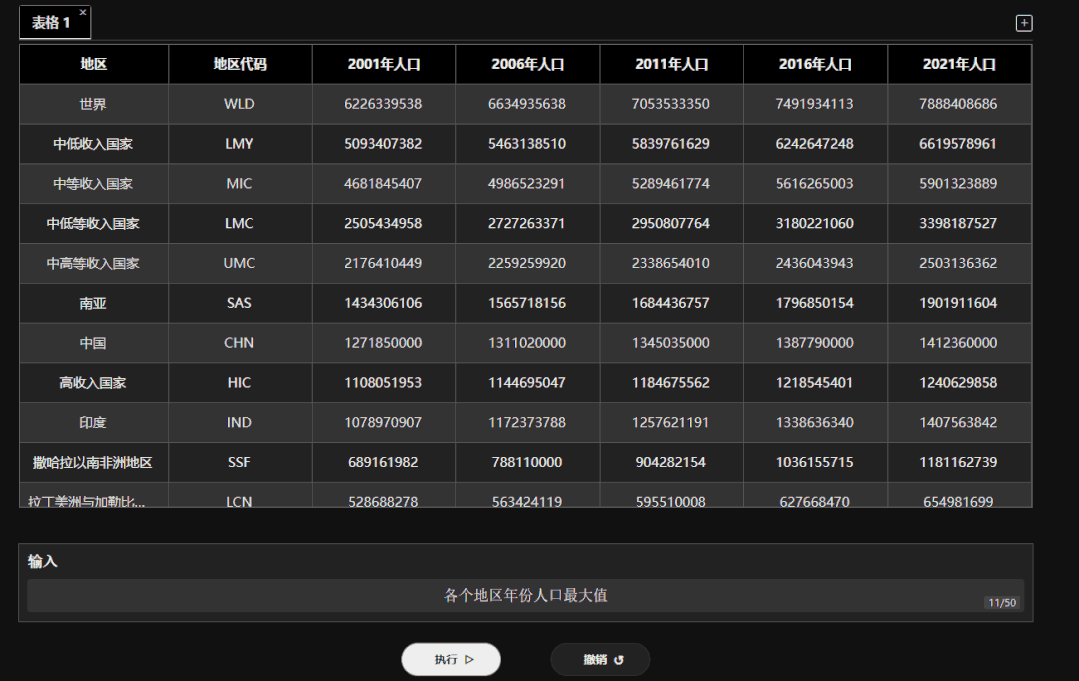Click the 高收入国家 row label
The image size is (1079, 681).
[x=94, y=383]
